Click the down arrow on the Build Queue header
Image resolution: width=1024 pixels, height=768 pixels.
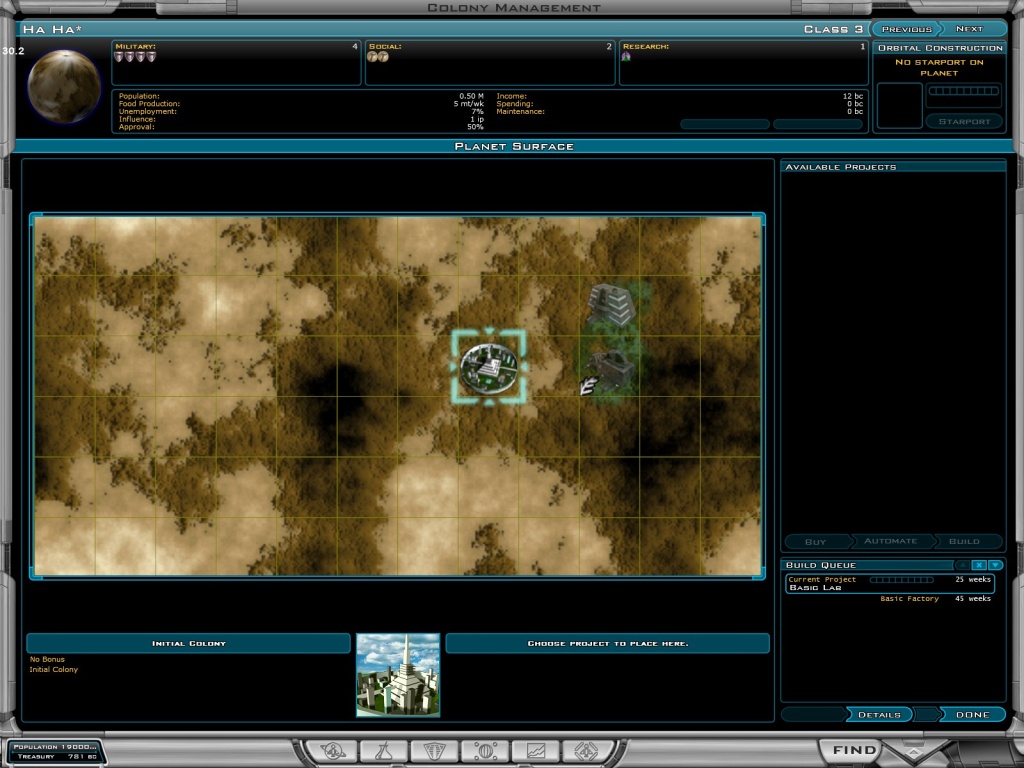point(993,565)
